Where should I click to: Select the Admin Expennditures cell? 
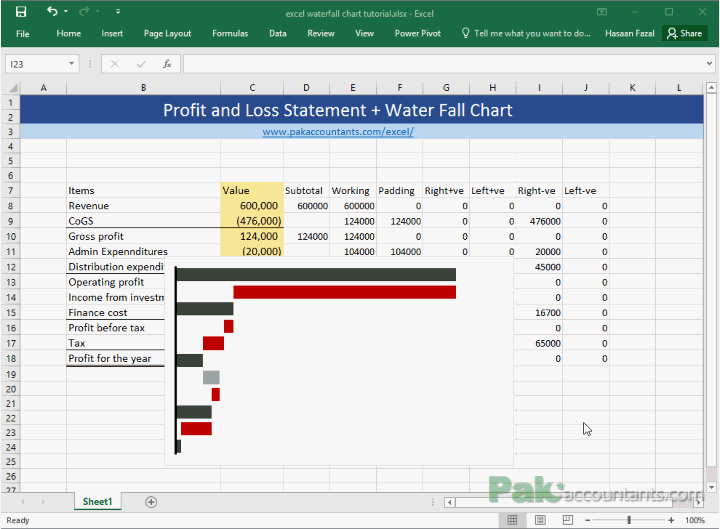pos(143,252)
